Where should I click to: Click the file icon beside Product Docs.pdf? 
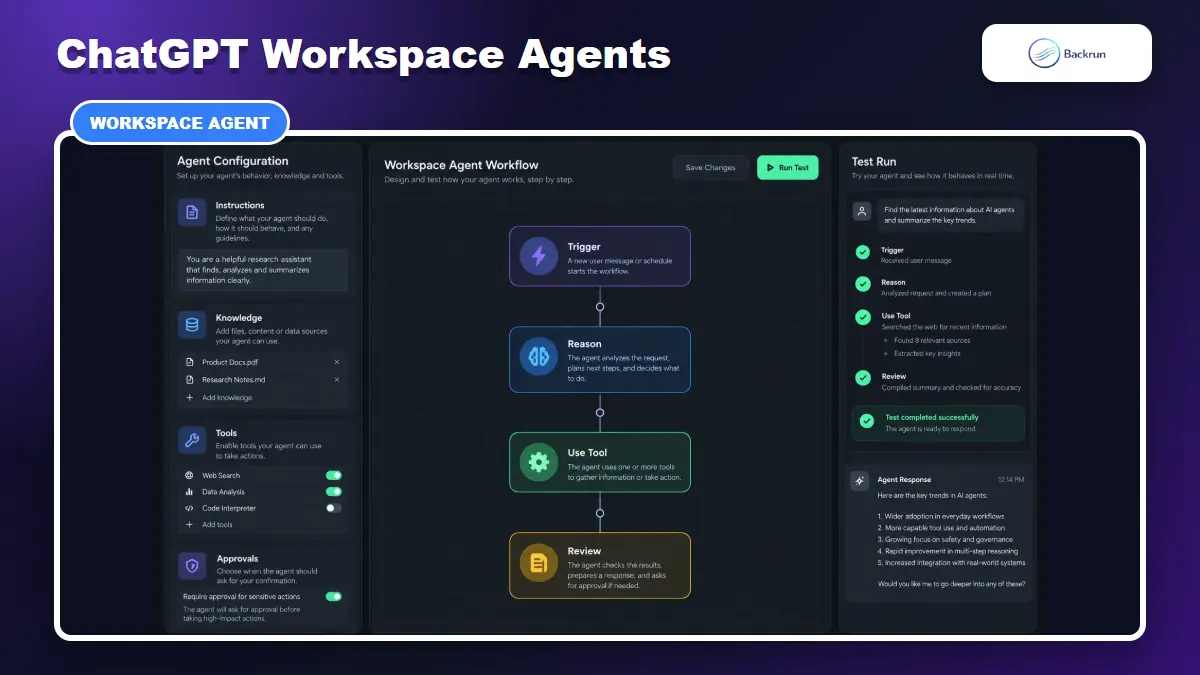tap(190, 362)
